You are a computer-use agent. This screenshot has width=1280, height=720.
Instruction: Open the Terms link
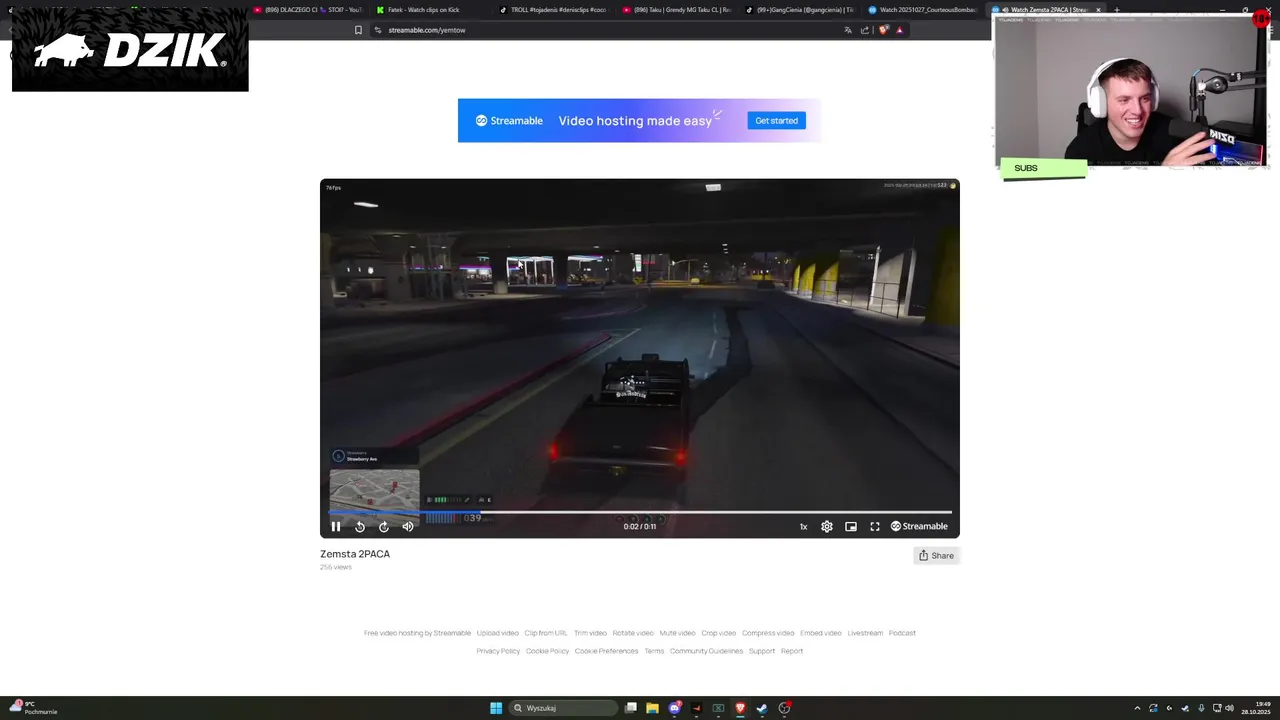(x=654, y=651)
